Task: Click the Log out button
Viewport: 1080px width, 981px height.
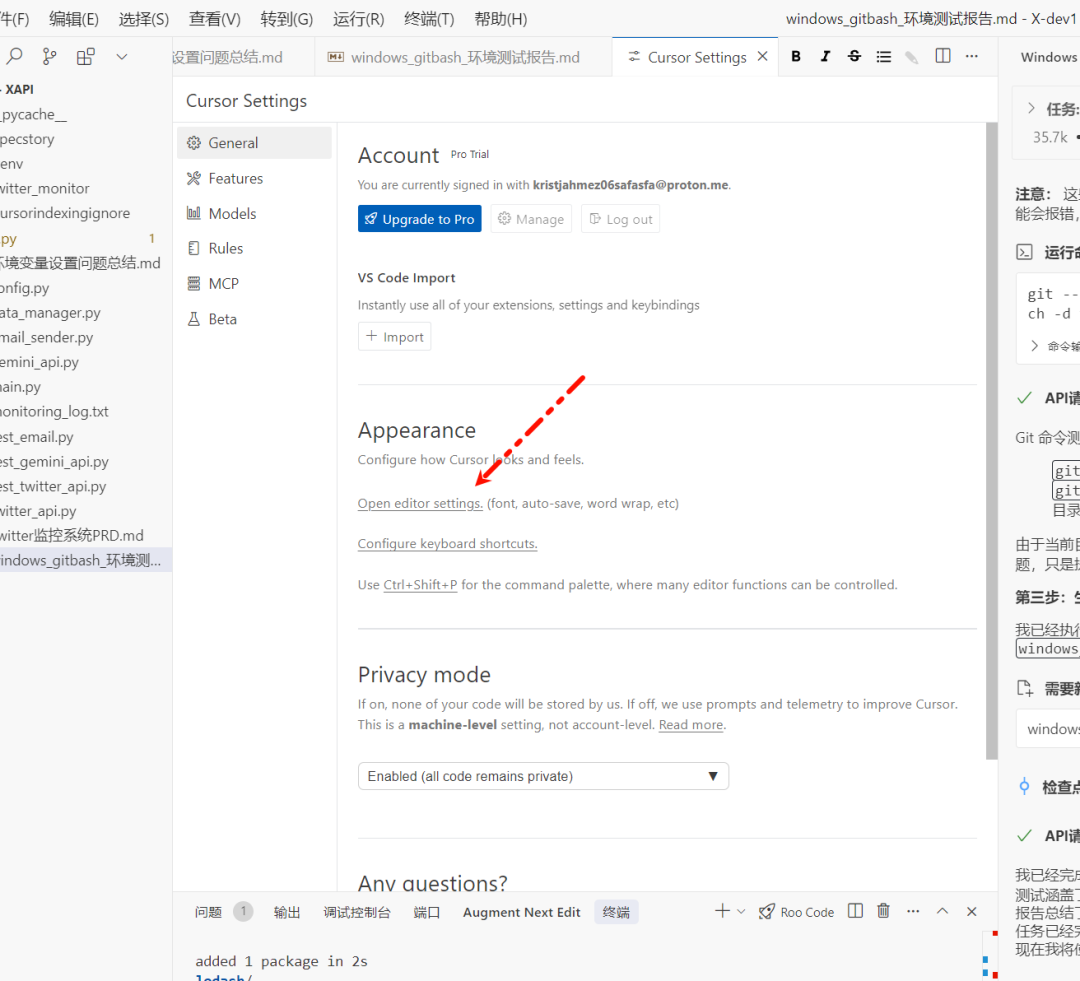Action: click(x=621, y=219)
